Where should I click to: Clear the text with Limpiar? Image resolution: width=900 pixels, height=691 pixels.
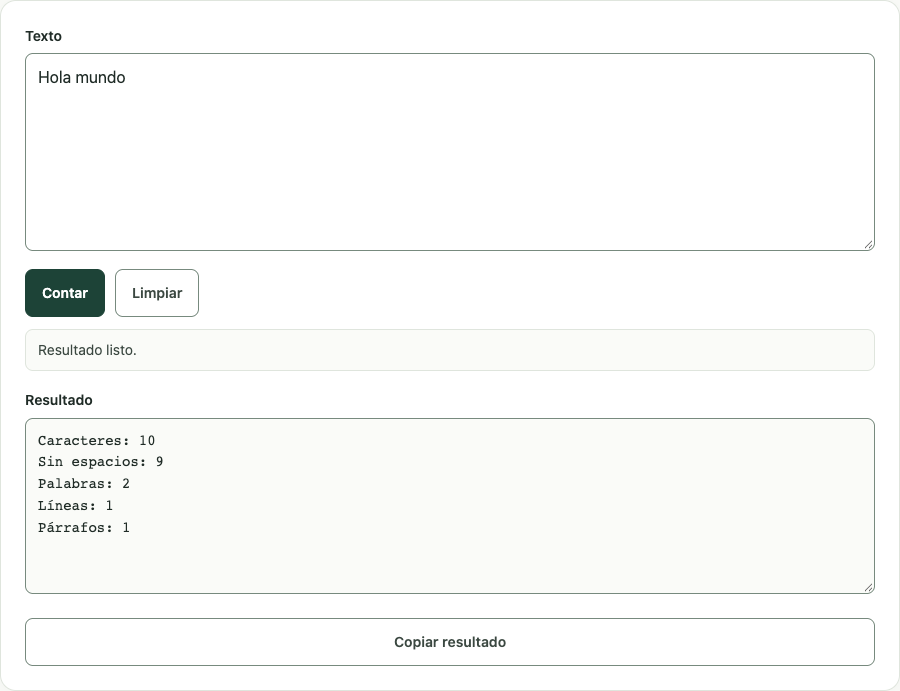pyautogui.click(x=157, y=293)
